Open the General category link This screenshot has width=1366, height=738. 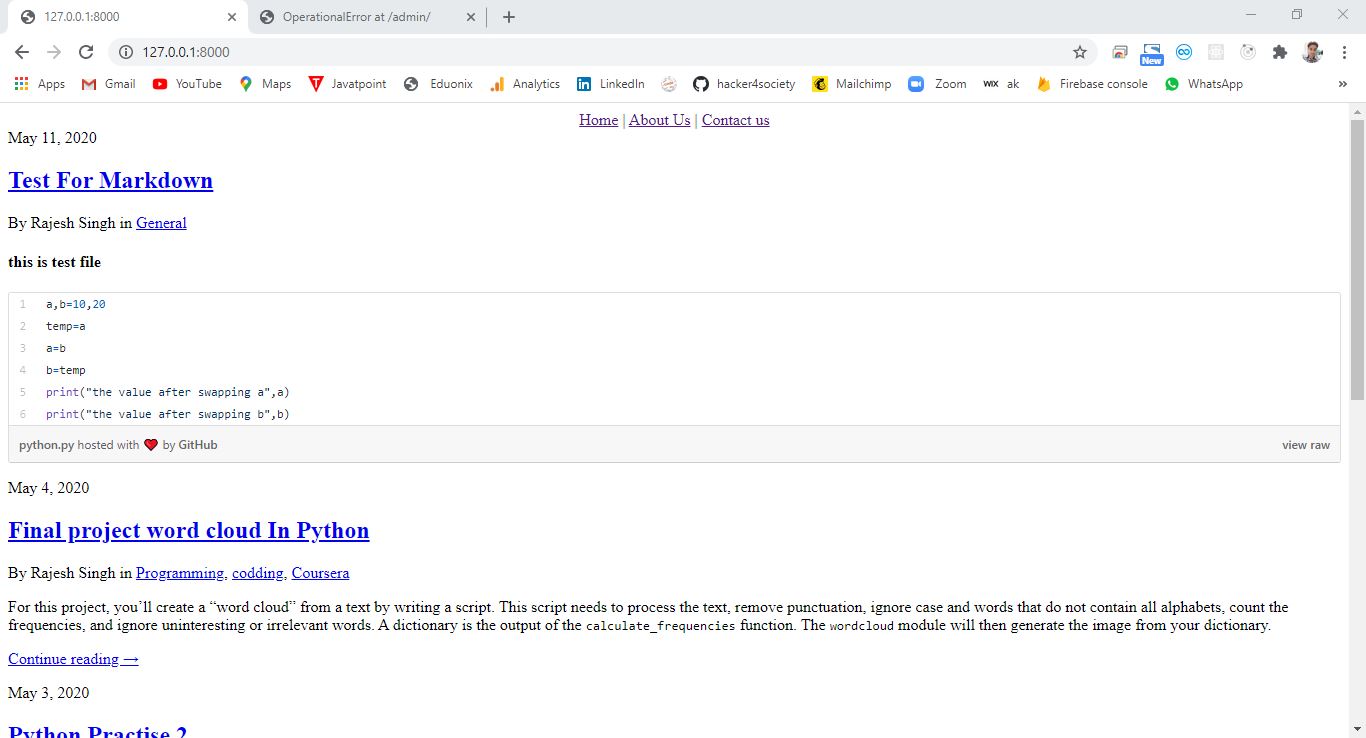pos(161,223)
